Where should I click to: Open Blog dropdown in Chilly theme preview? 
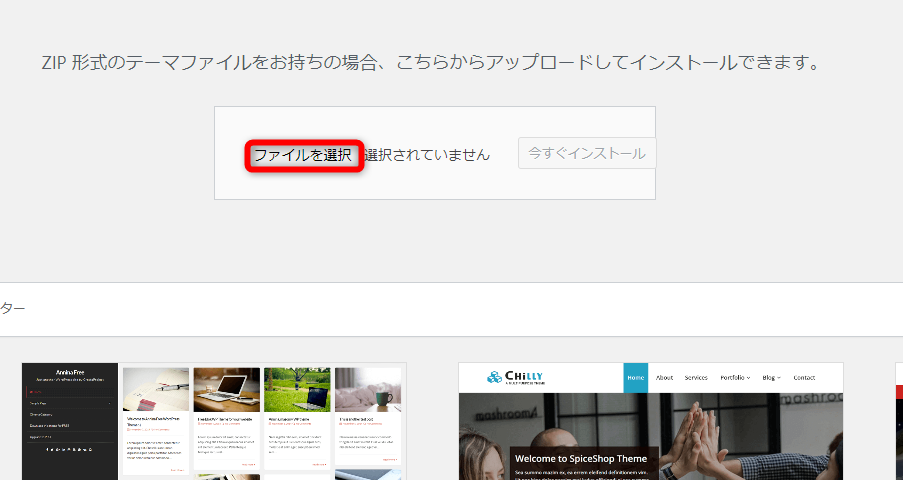[771, 378]
